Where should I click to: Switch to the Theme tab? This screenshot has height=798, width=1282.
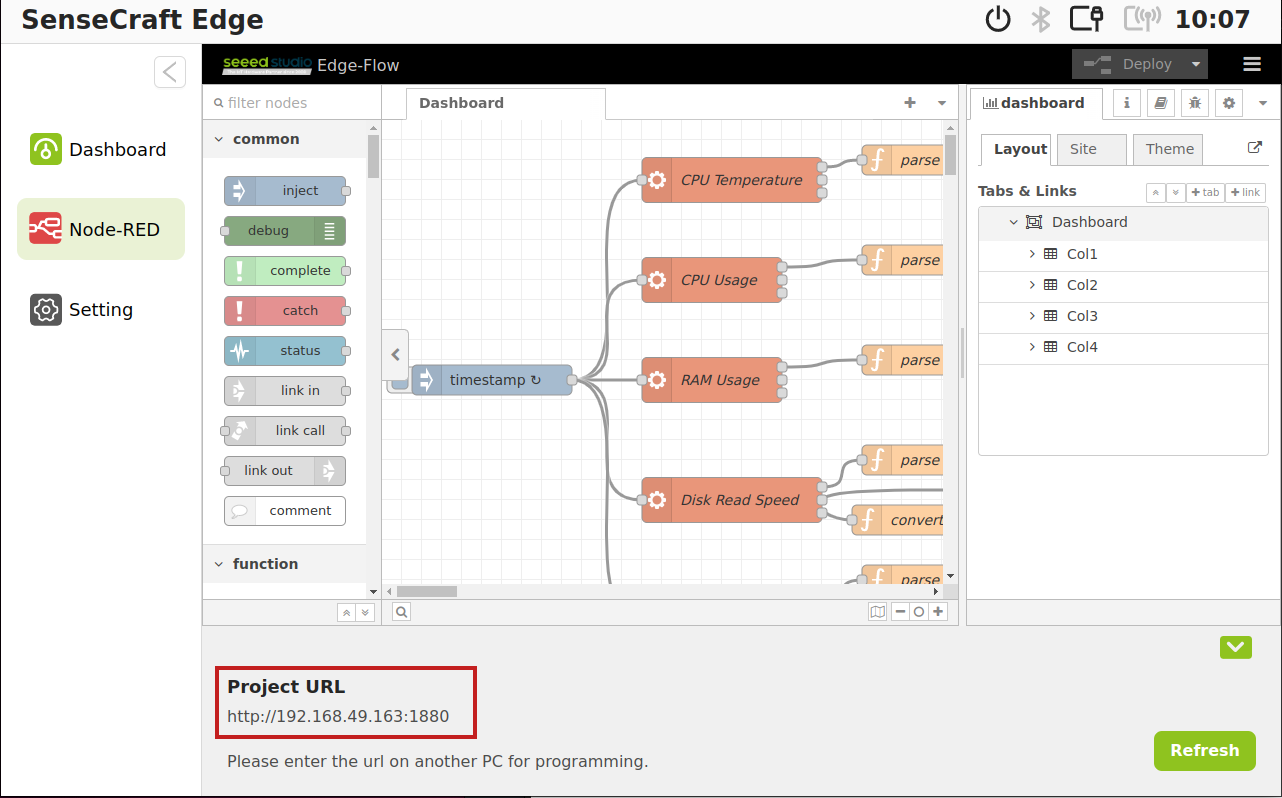(1167, 149)
